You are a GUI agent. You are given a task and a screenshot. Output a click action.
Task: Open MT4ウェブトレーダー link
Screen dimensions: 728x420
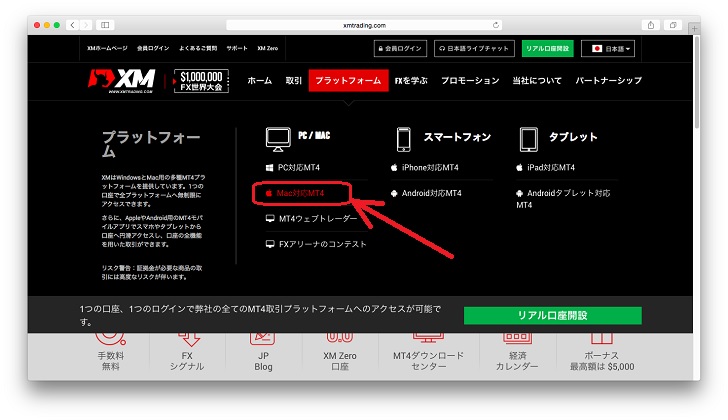coord(312,219)
